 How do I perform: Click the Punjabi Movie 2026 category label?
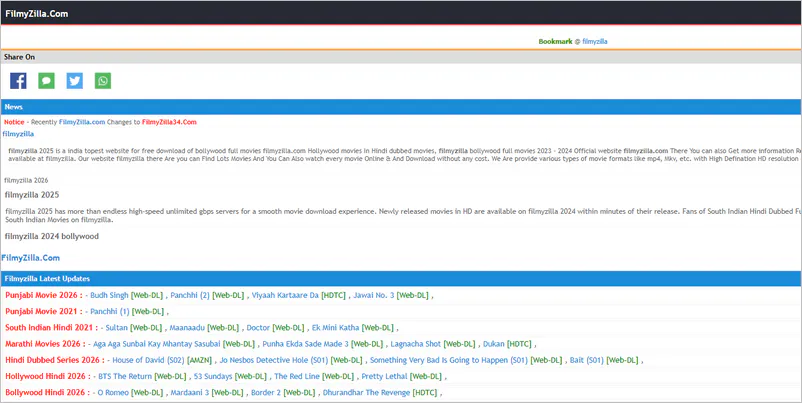[44, 295]
